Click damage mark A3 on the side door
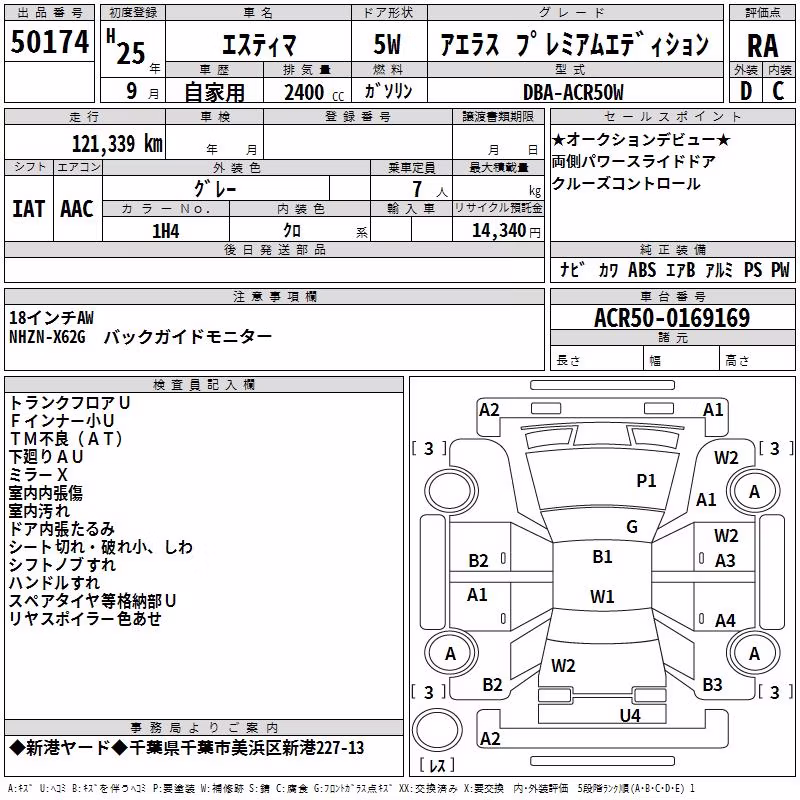Image resolution: width=800 pixels, height=800 pixels. 725,561
